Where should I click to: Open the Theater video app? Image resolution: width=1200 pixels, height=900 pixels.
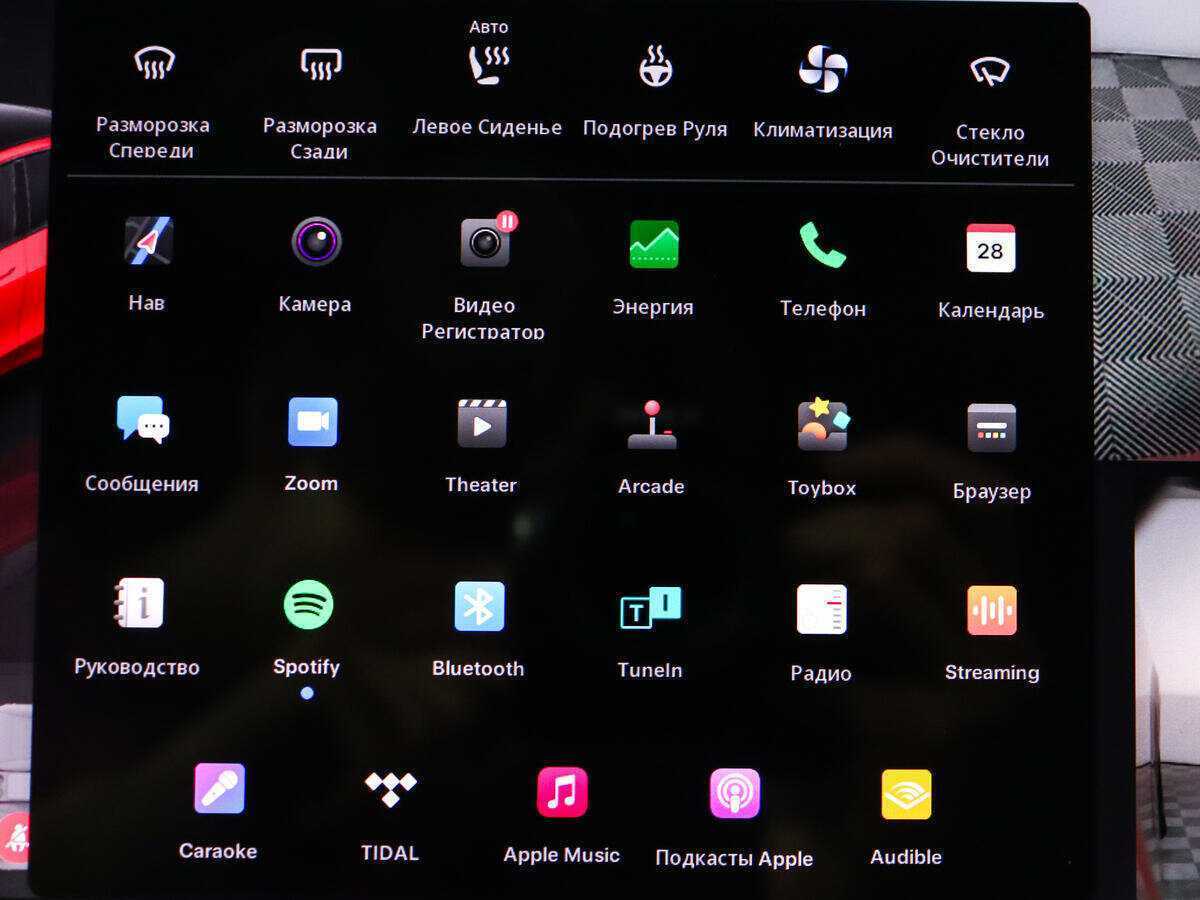click(481, 423)
